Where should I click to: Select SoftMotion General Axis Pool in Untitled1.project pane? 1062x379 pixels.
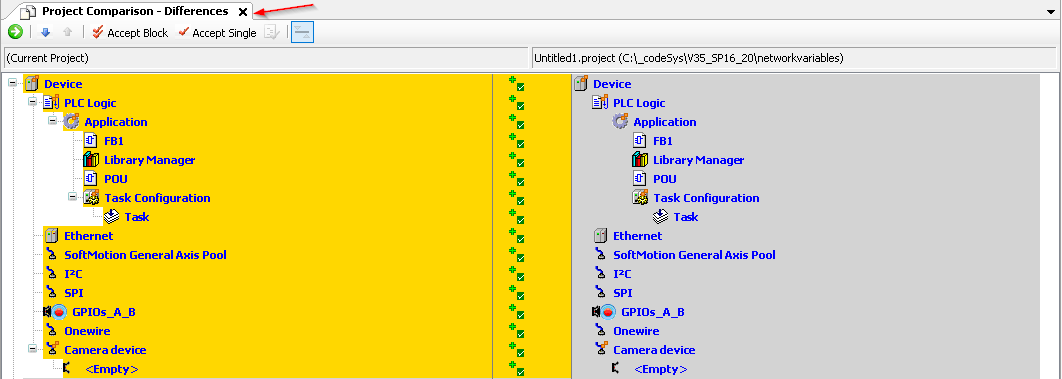pyautogui.click(x=694, y=255)
